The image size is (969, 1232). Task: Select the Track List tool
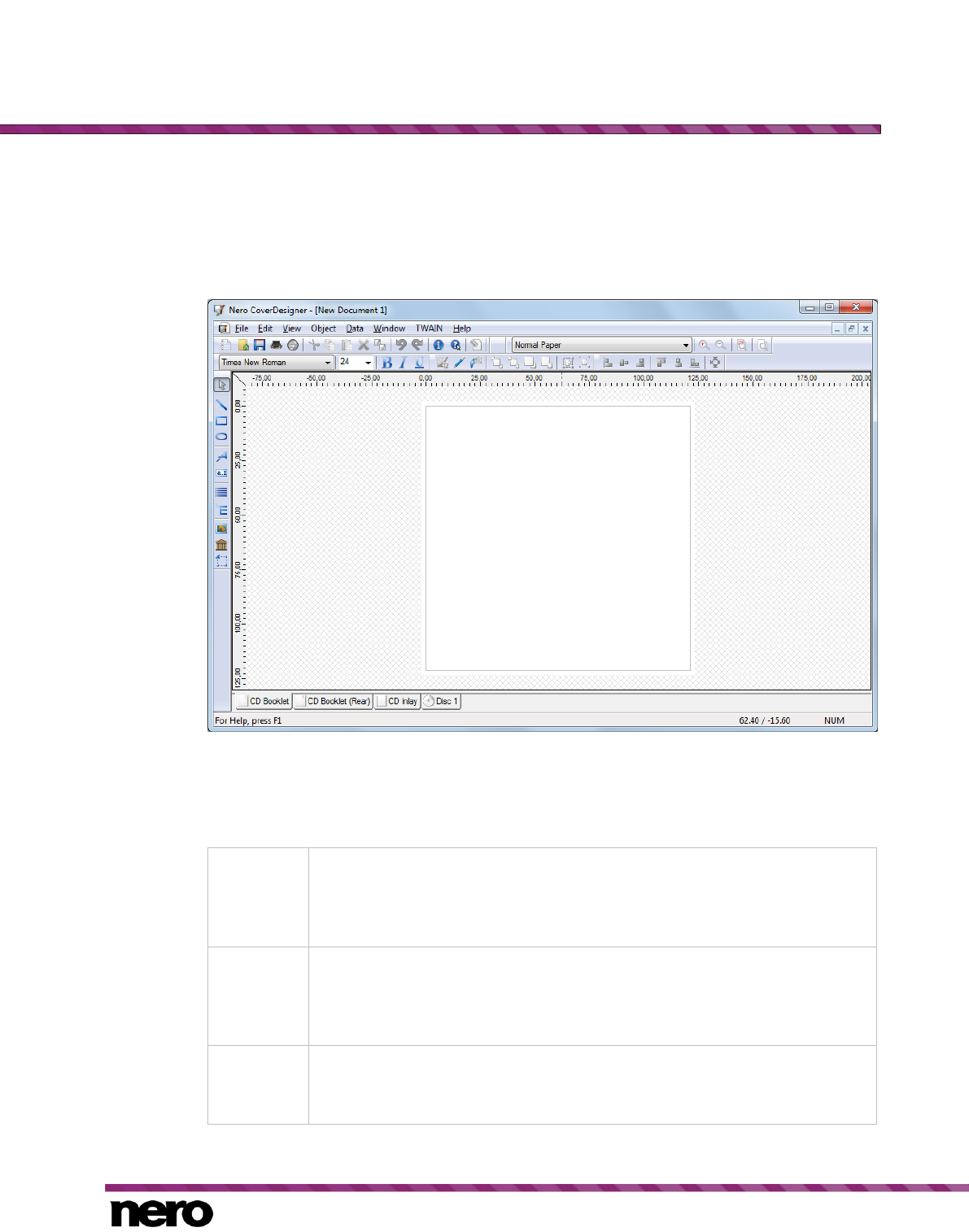point(221,492)
